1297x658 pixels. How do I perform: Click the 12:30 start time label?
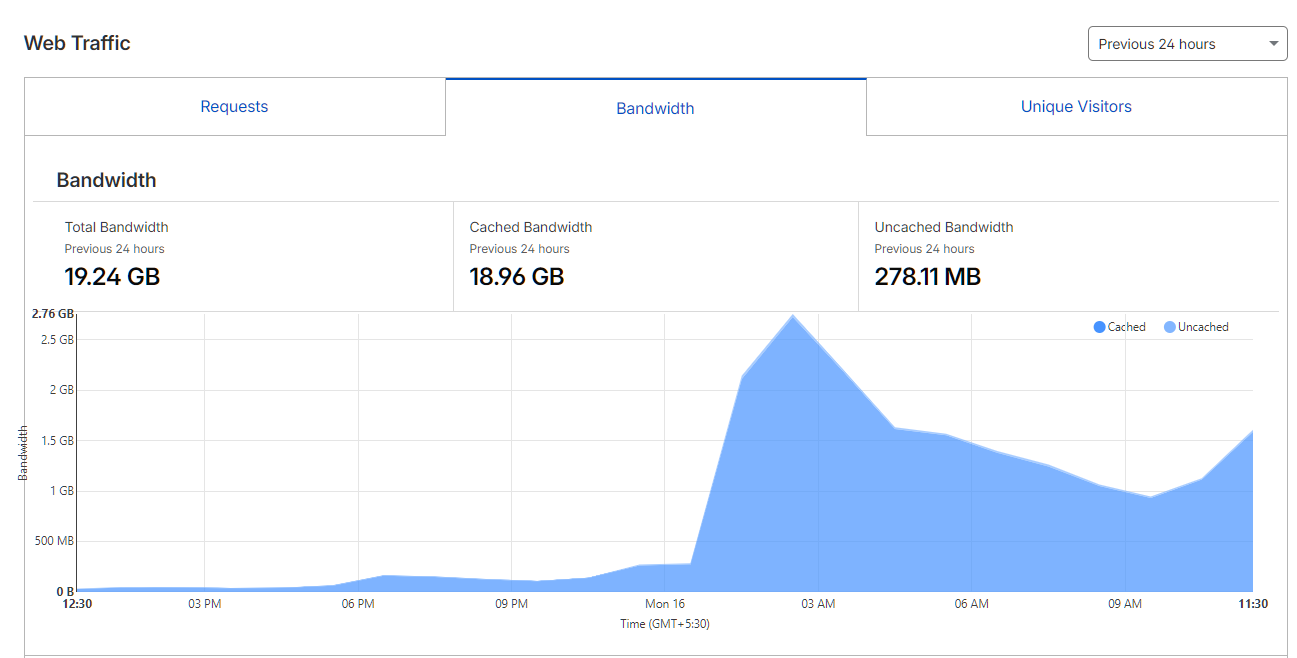pos(77,604)
